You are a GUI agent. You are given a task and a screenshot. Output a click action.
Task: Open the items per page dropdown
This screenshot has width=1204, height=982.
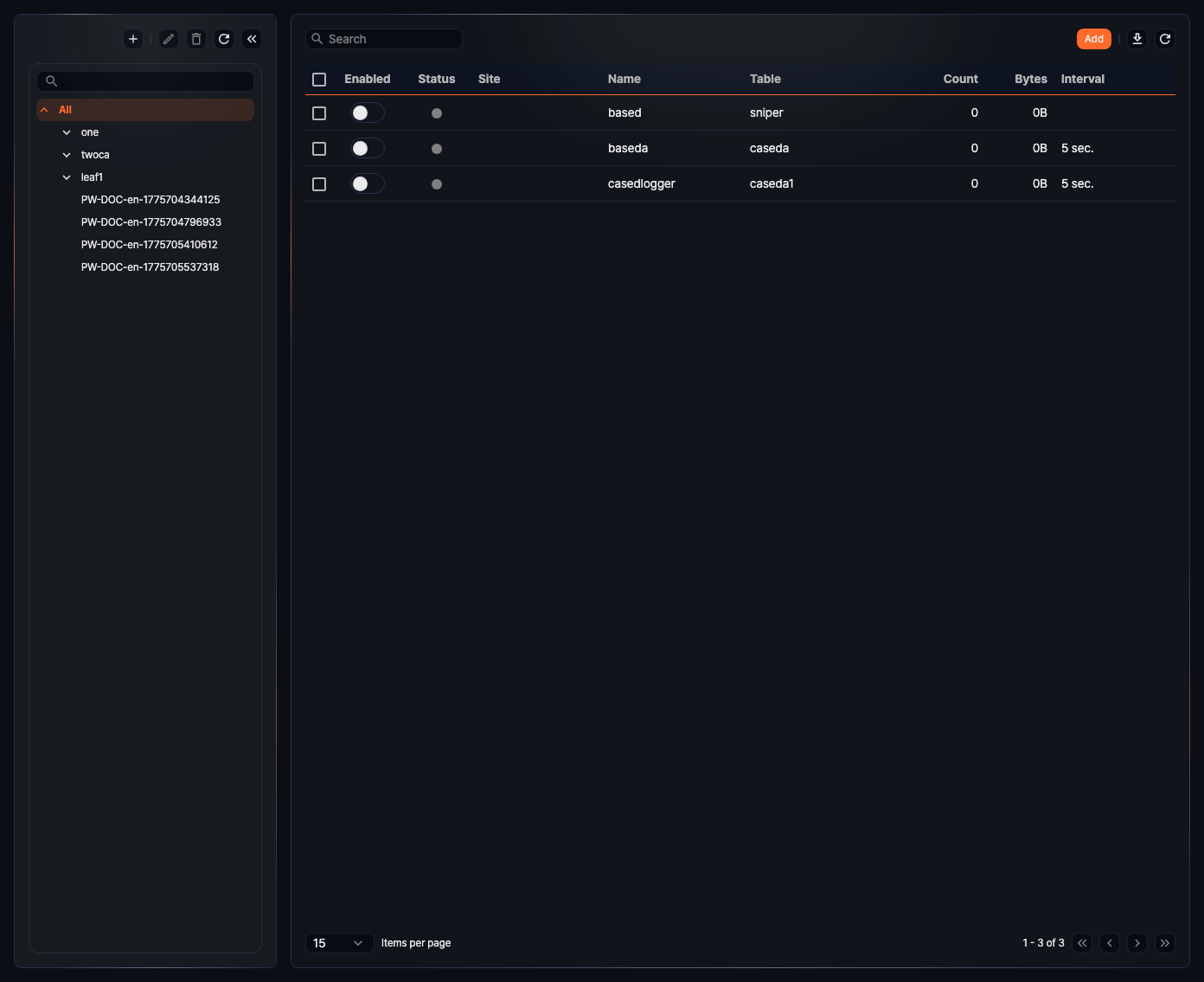pos(339,943)
